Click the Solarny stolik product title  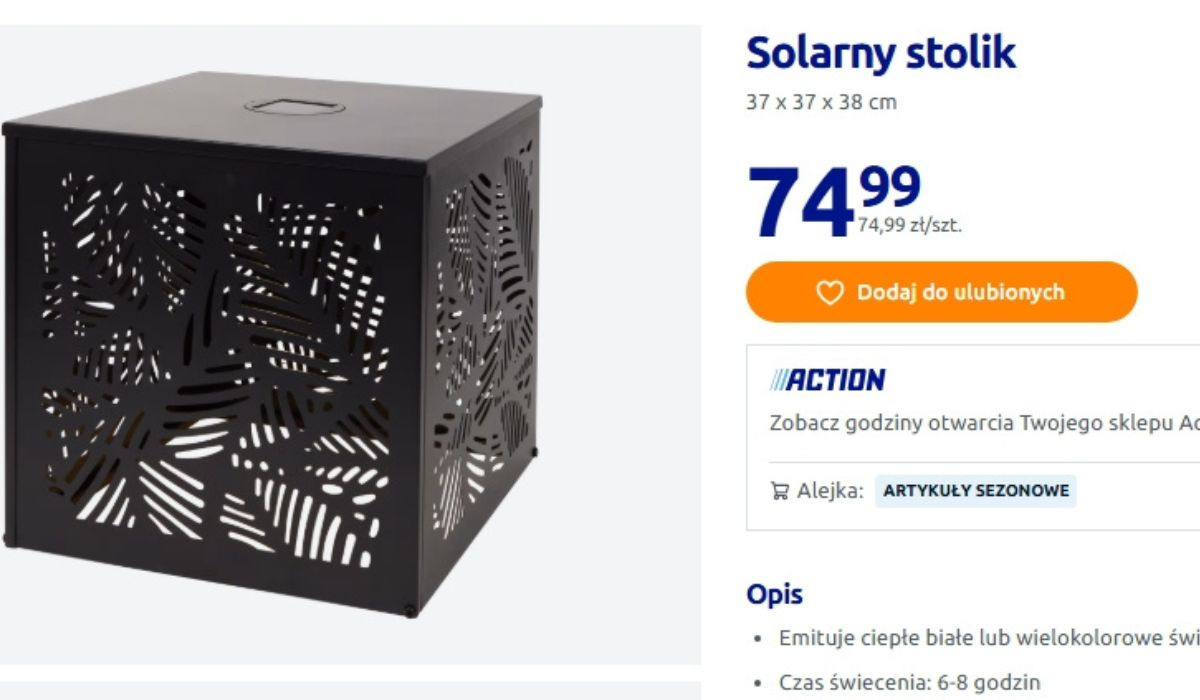point(881,53)
